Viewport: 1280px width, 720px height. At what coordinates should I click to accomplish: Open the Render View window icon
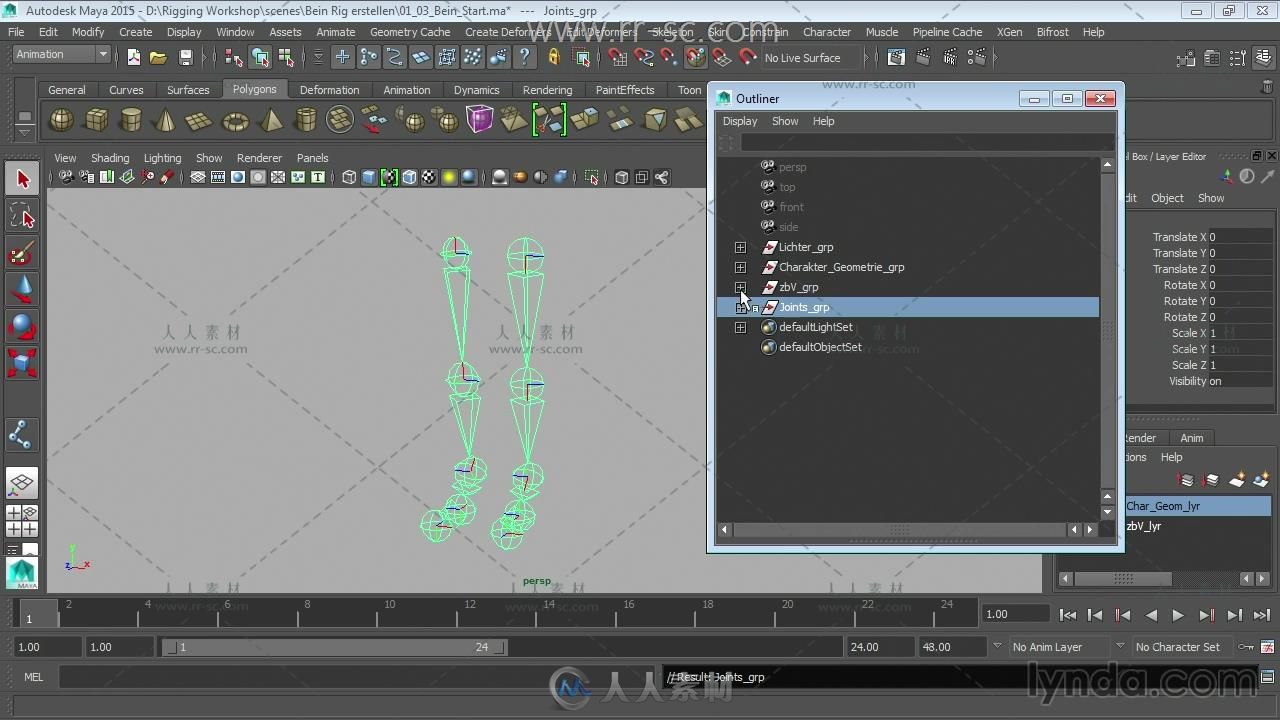coord(896,57)
